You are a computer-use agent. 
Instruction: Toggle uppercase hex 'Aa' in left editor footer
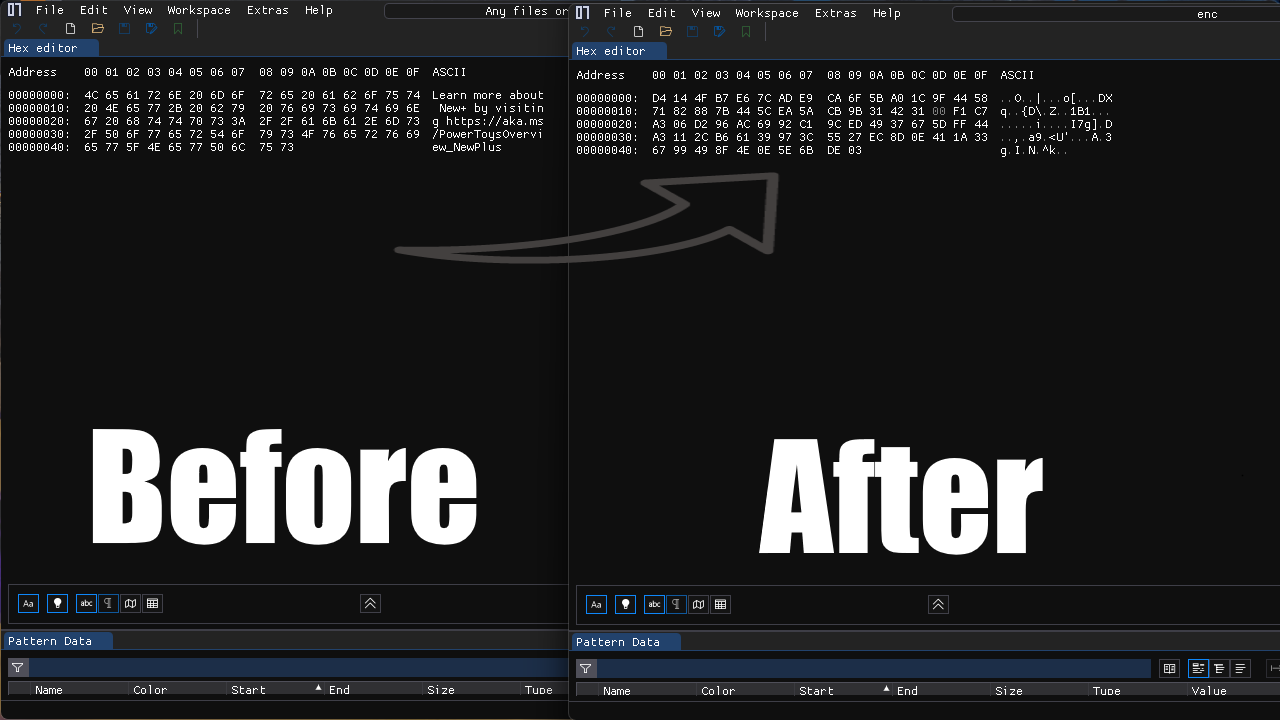point(28,603)
